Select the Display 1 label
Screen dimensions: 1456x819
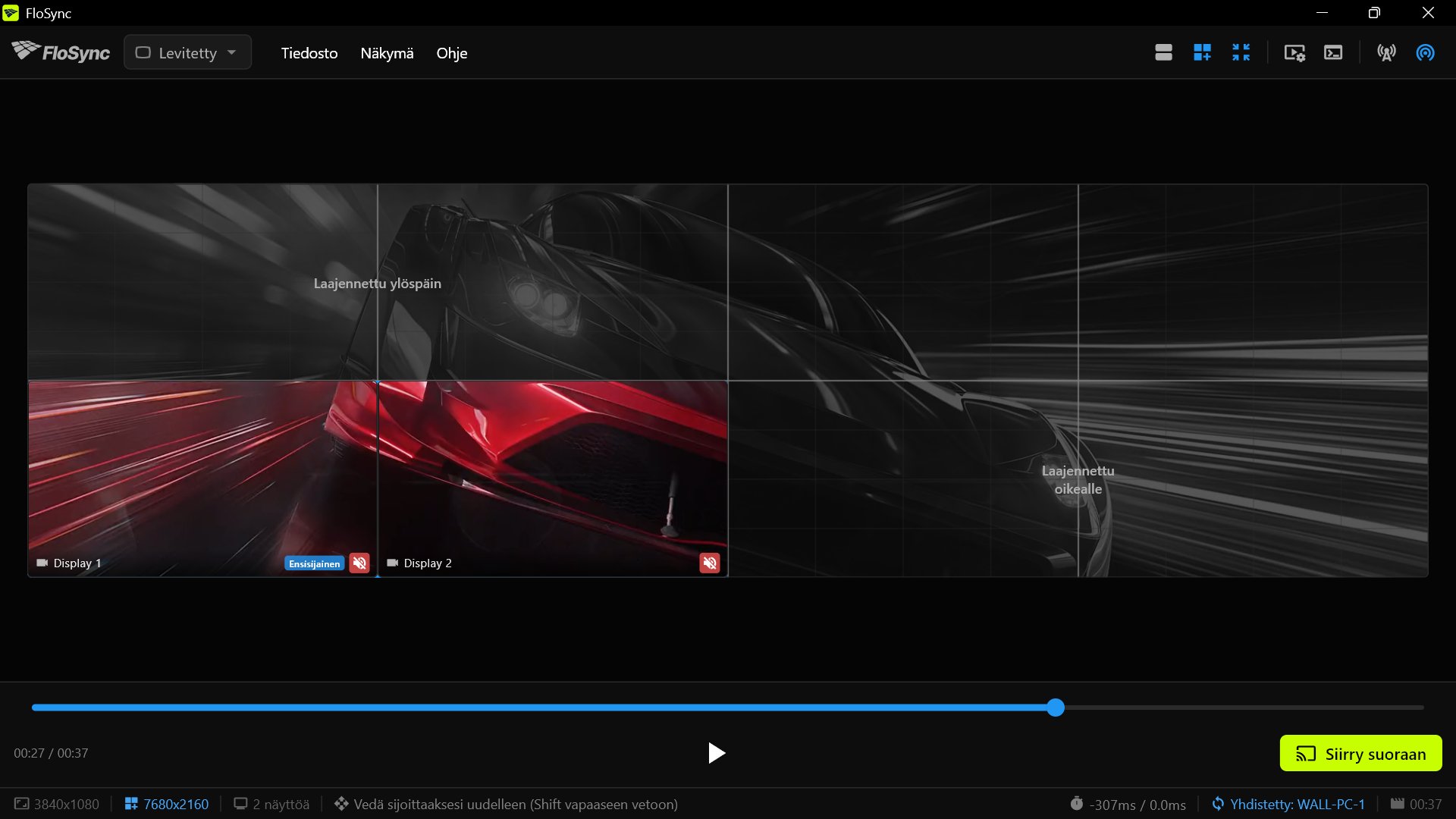pyautogui.click(x=77, y=563)
